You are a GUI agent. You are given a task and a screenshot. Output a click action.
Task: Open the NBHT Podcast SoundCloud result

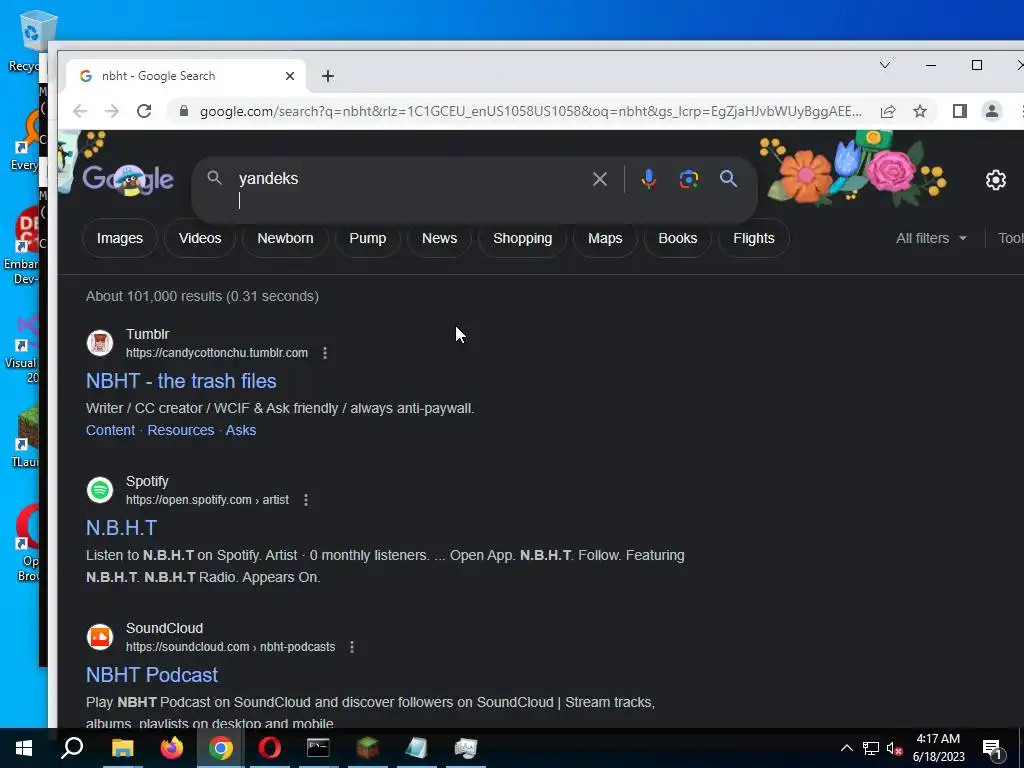tap(152, 675)
